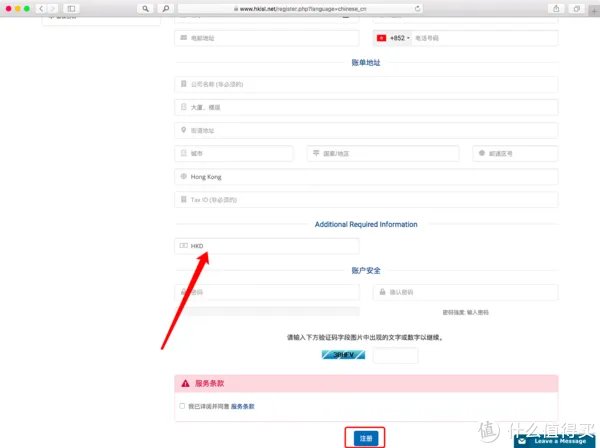
Task: Open the 服务条款 terms of service link
Action: click(243, 406)
